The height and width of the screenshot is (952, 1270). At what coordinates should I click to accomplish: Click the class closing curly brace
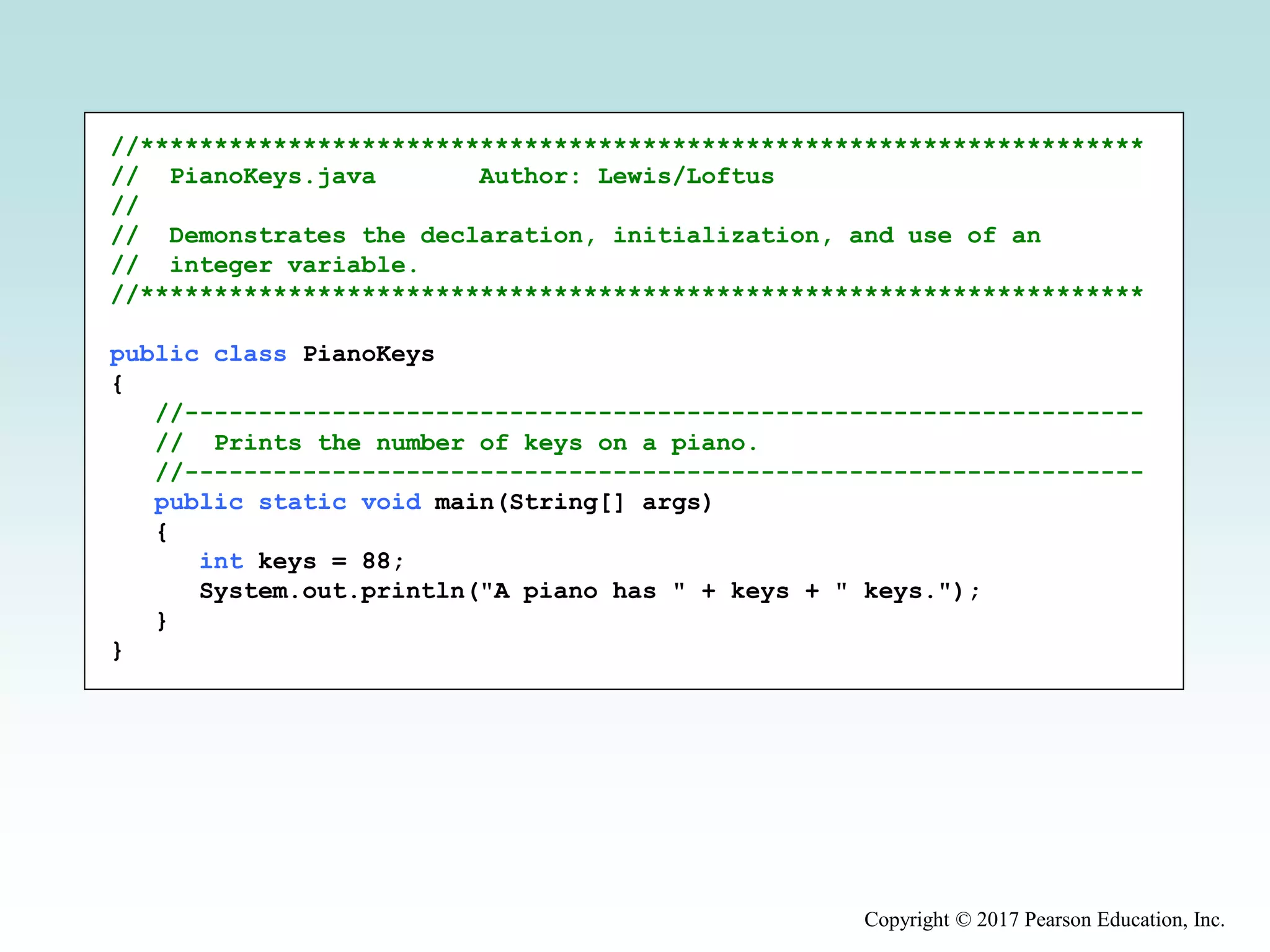click(117, 651)
